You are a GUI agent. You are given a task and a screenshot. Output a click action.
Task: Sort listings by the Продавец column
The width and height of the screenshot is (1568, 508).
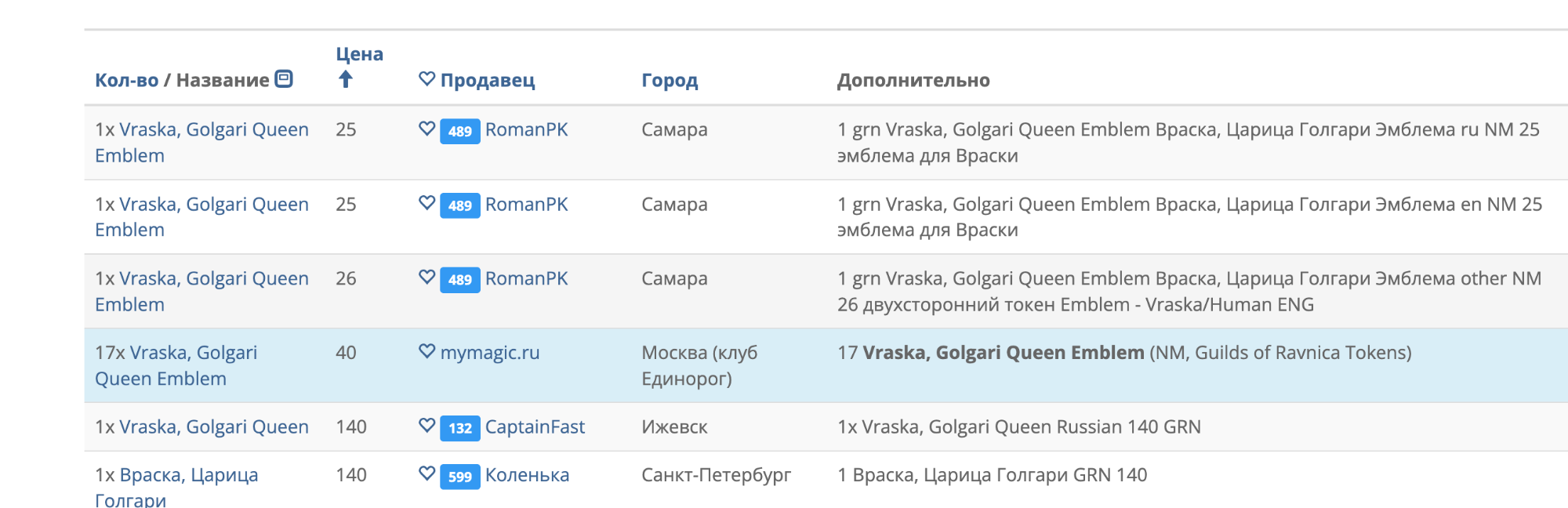coord(488,80)
